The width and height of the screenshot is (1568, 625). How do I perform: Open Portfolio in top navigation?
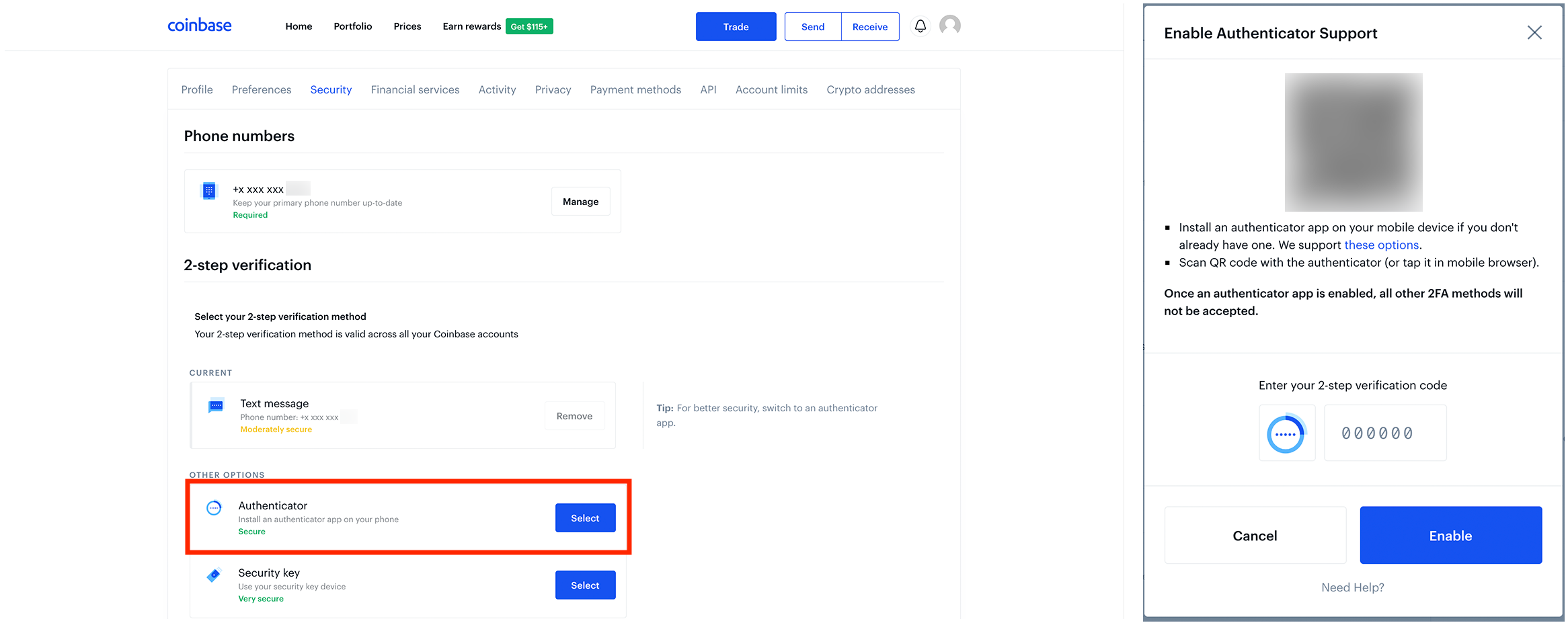click(x=353, y=26)
